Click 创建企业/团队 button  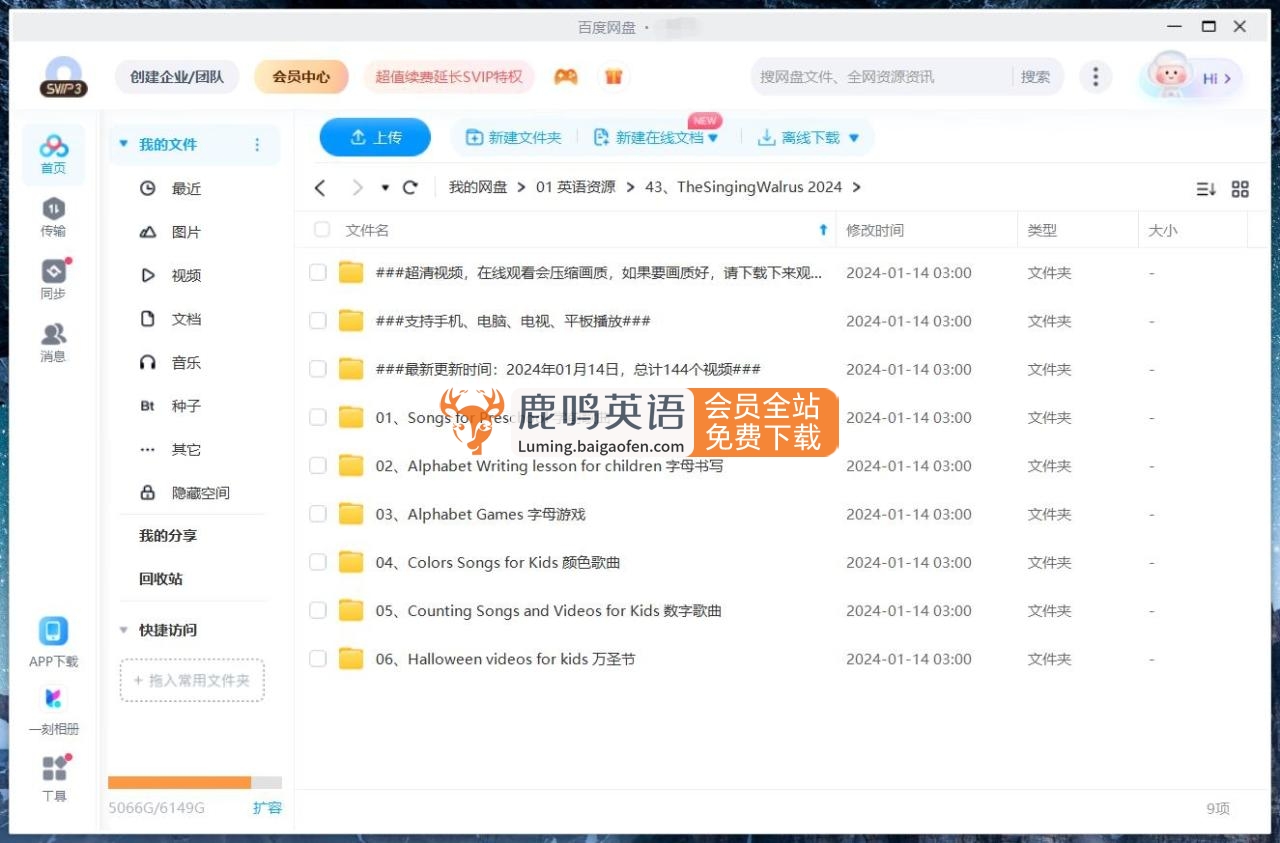pyautogui.click(x=177, y=77)
